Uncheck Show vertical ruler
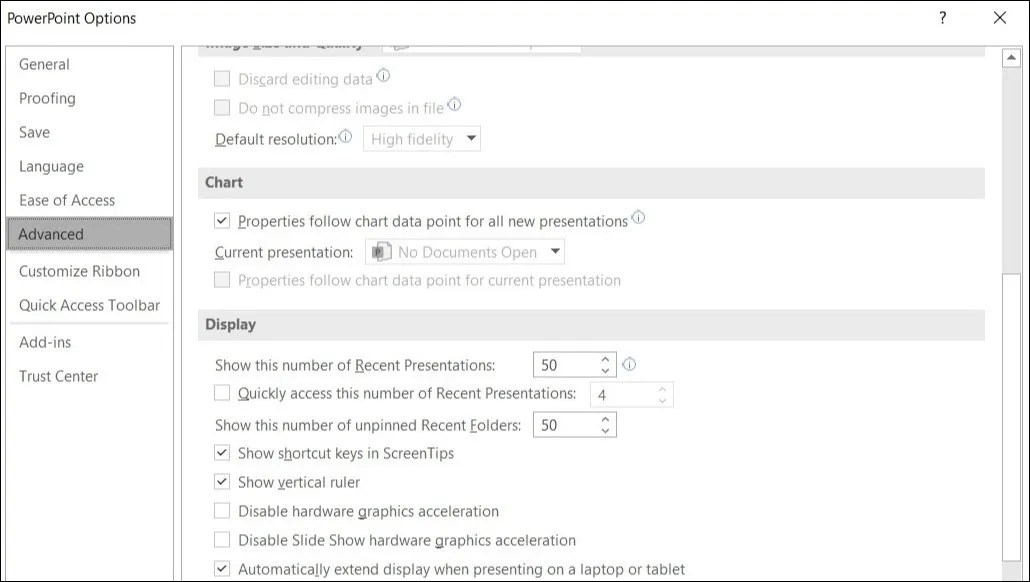The height and width of the screenshot is (582, 1030). click(x=221, y=482)
